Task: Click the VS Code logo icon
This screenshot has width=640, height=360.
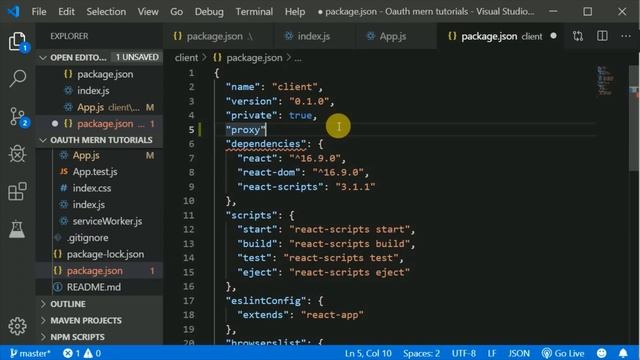Action: (13, 11)
